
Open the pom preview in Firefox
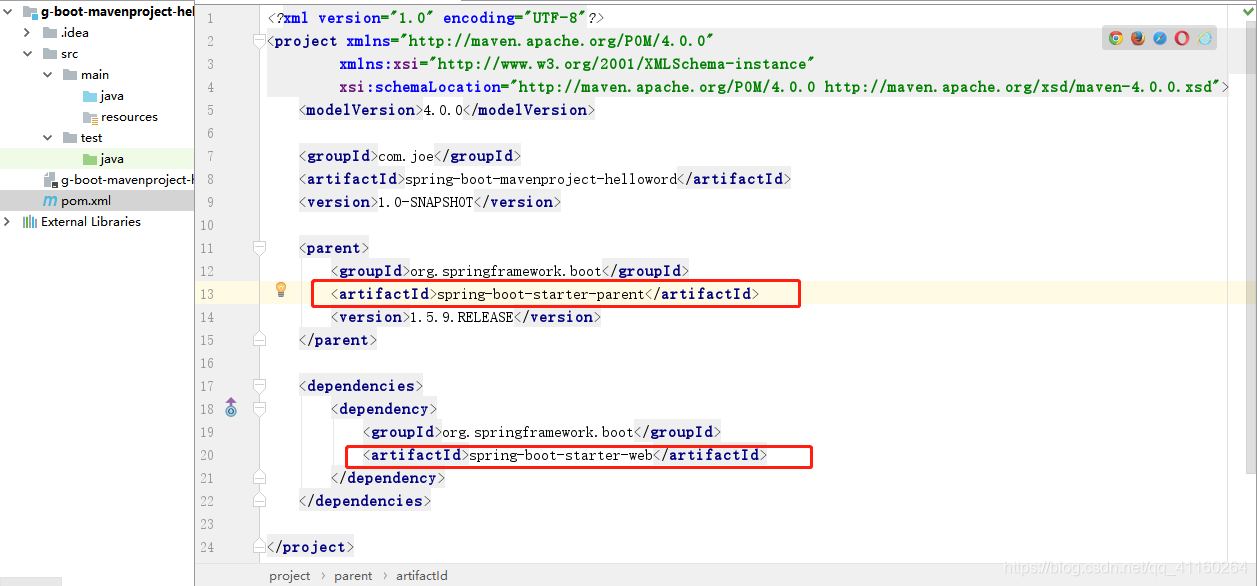(1138, 38)
